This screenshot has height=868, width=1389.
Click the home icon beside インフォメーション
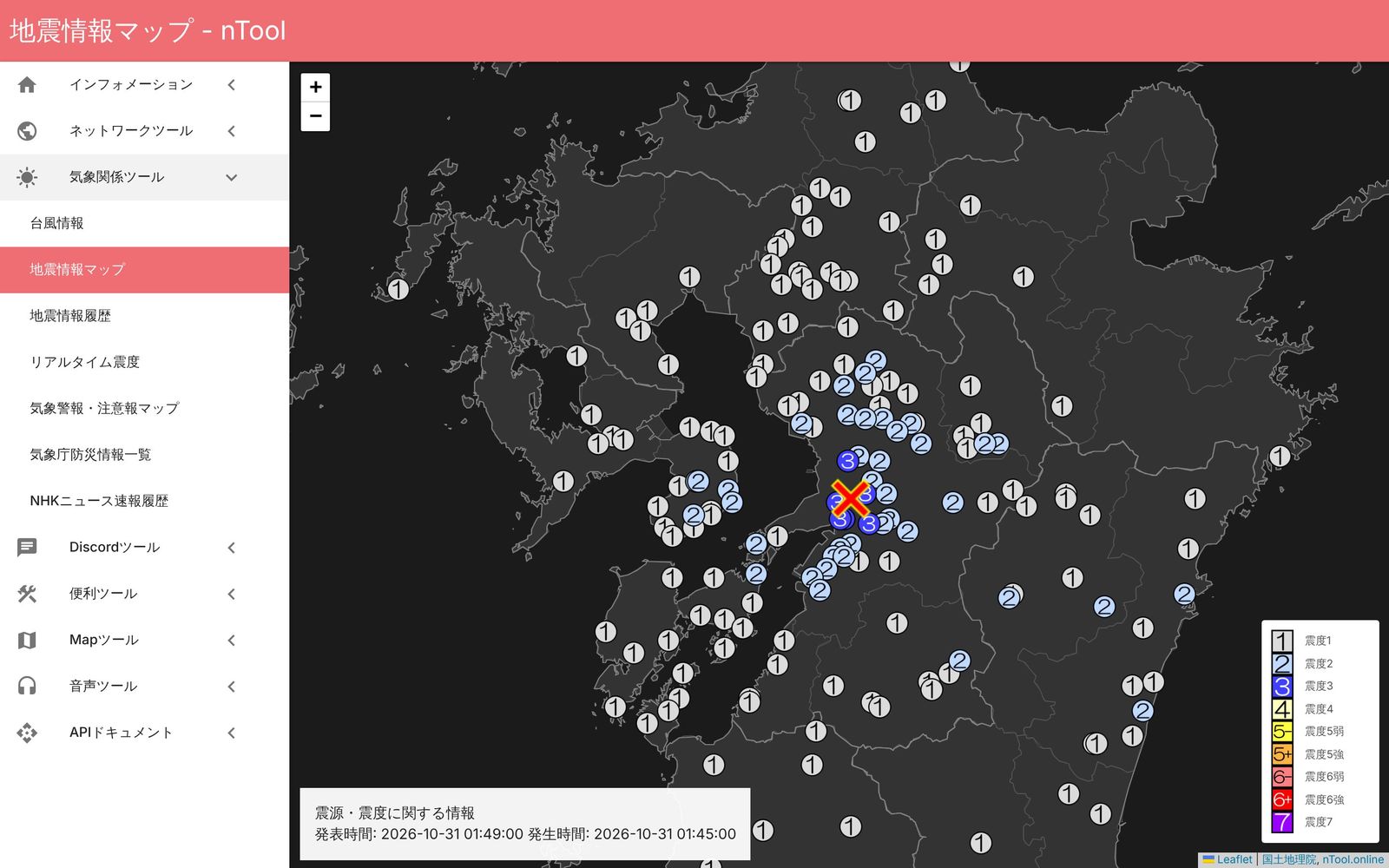pos(27,85)
